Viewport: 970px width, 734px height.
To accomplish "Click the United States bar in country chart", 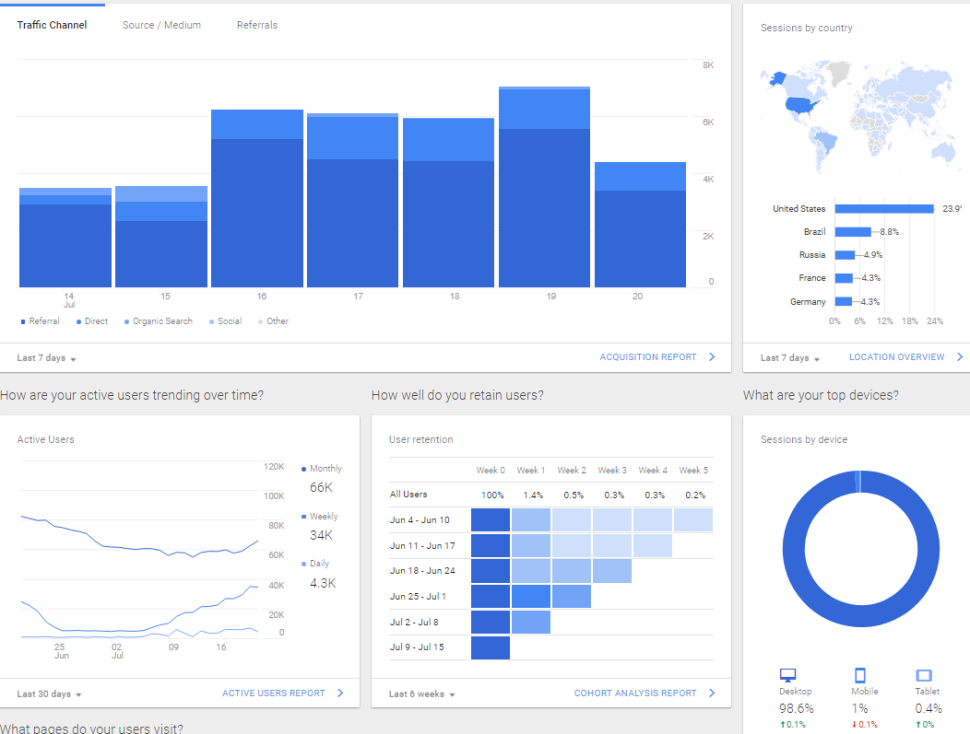I will [884, 209].
